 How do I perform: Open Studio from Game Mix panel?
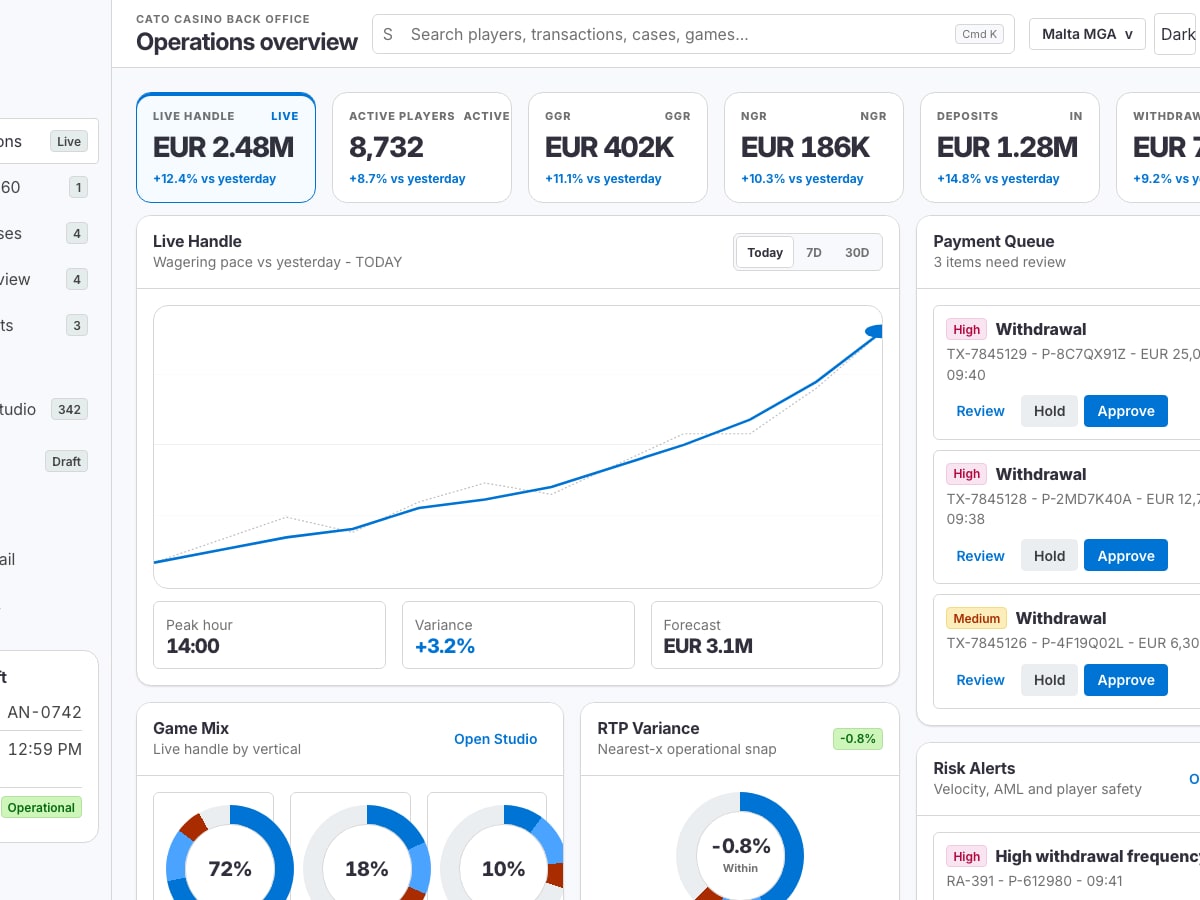[x=496, y=739]
